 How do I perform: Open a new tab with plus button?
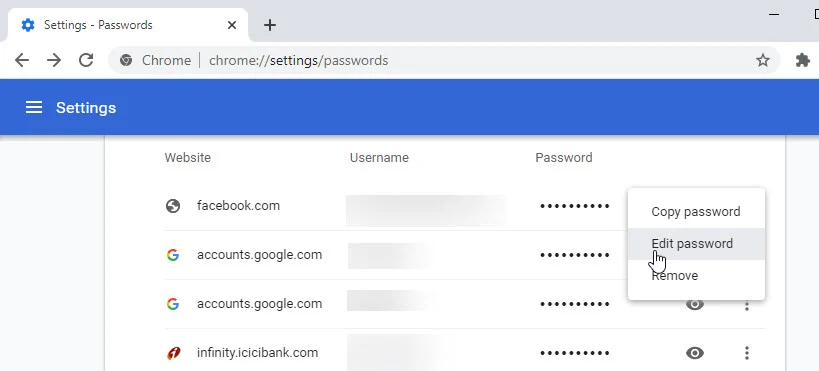[270, 25]
